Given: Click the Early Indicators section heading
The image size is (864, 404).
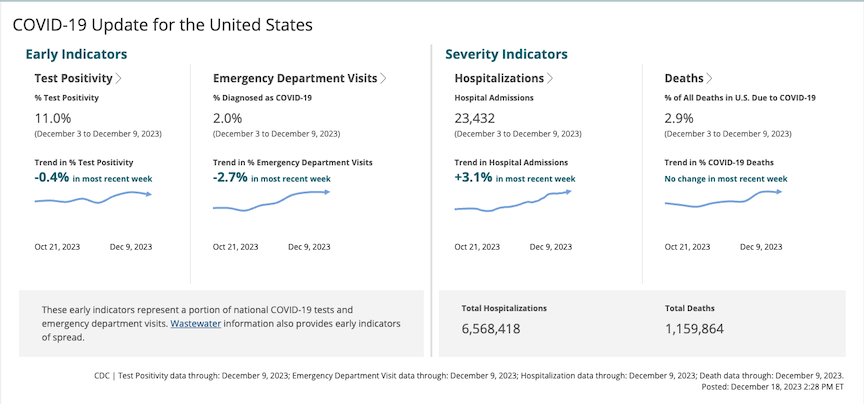Looking at the screenshot, I should 76,54.
